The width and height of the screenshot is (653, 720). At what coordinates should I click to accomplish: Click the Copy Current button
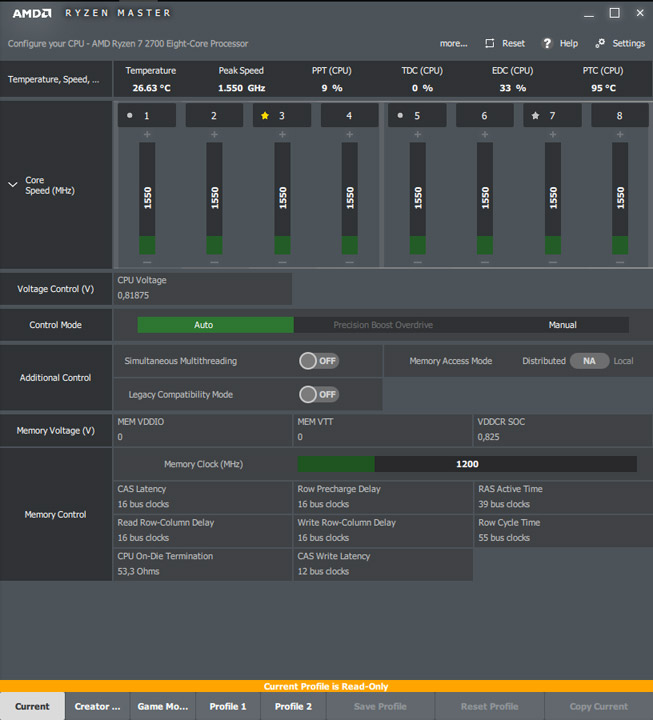coord(598,706)
